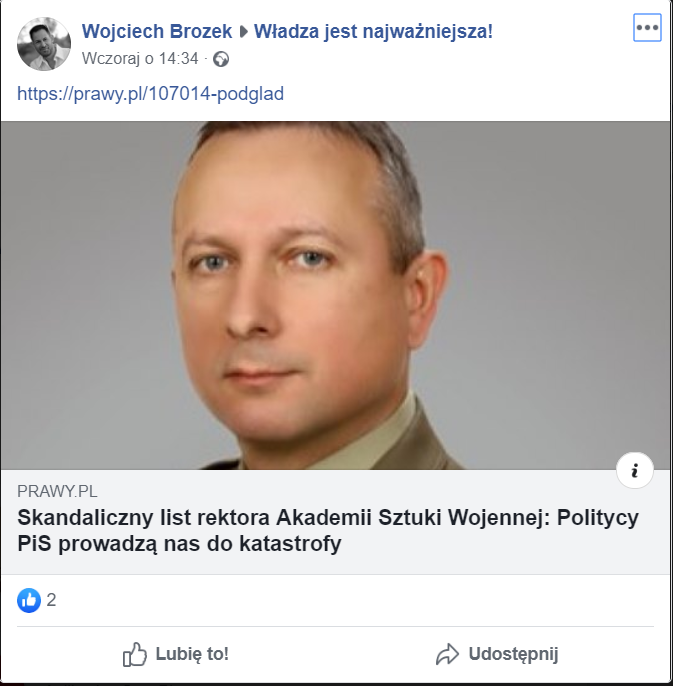Show who reacted via the count 2
The width and height of the screenshot is (673, 686).
click(51, 600)
